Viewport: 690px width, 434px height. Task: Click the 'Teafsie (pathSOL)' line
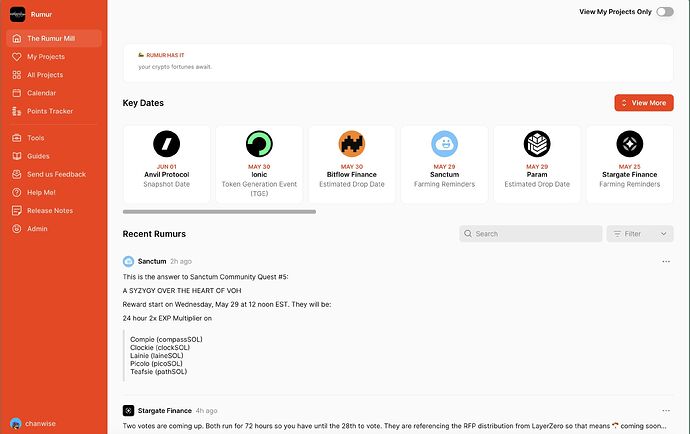tap(158, 371)
